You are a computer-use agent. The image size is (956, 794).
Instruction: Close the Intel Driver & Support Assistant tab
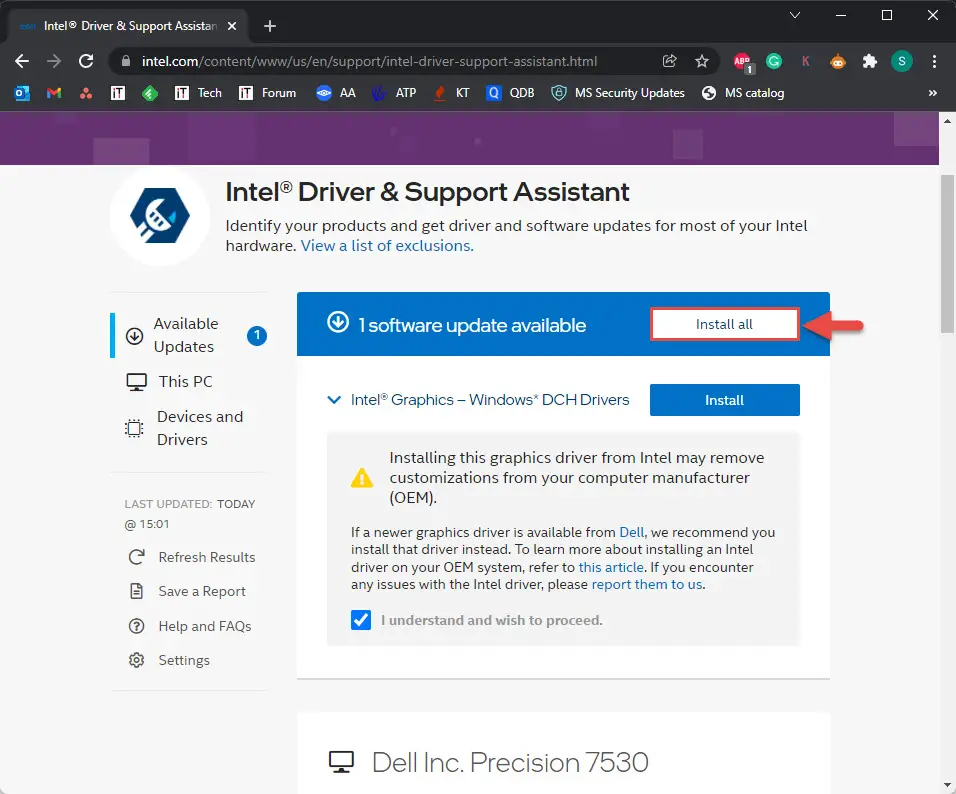click(x=232, y=26)
